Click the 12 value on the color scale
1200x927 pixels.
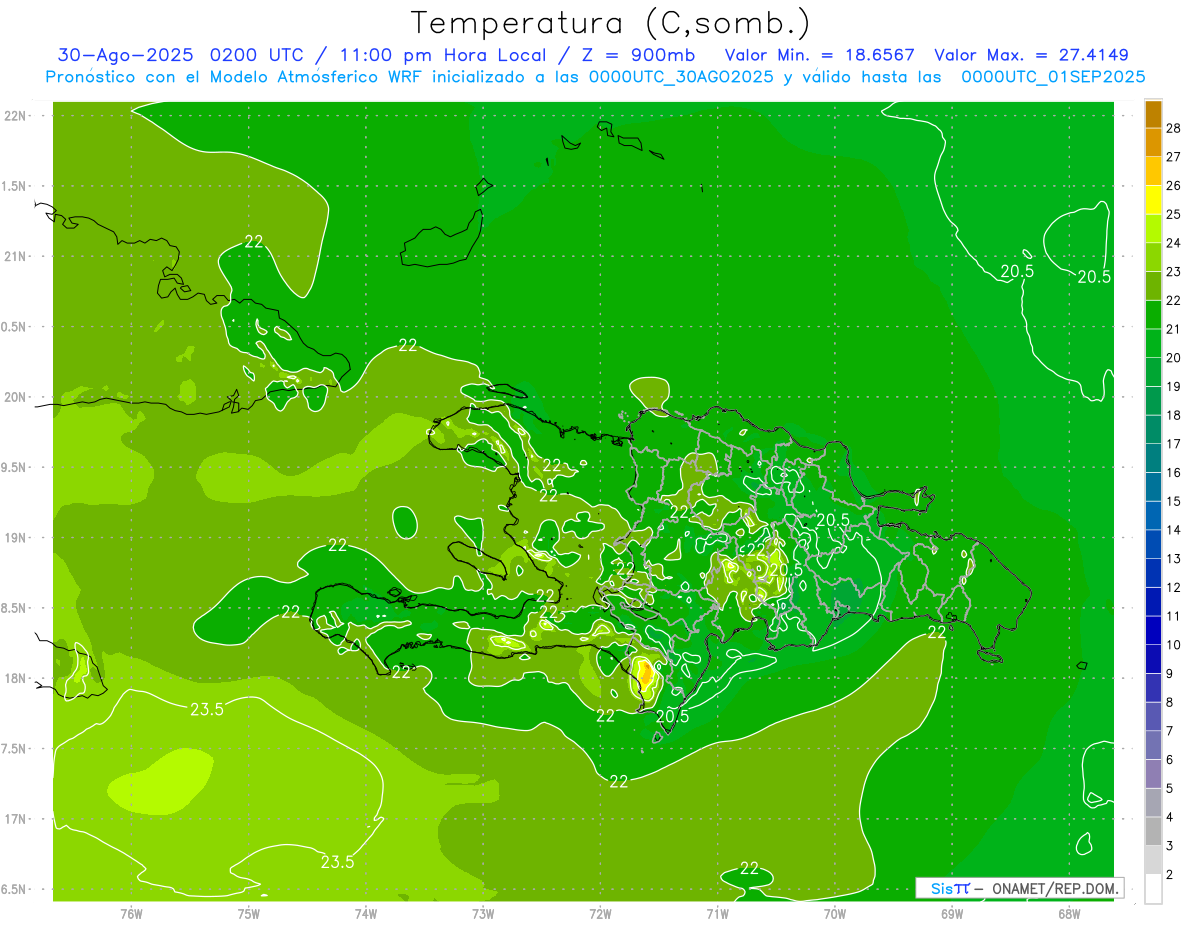tap(1174, 587)
